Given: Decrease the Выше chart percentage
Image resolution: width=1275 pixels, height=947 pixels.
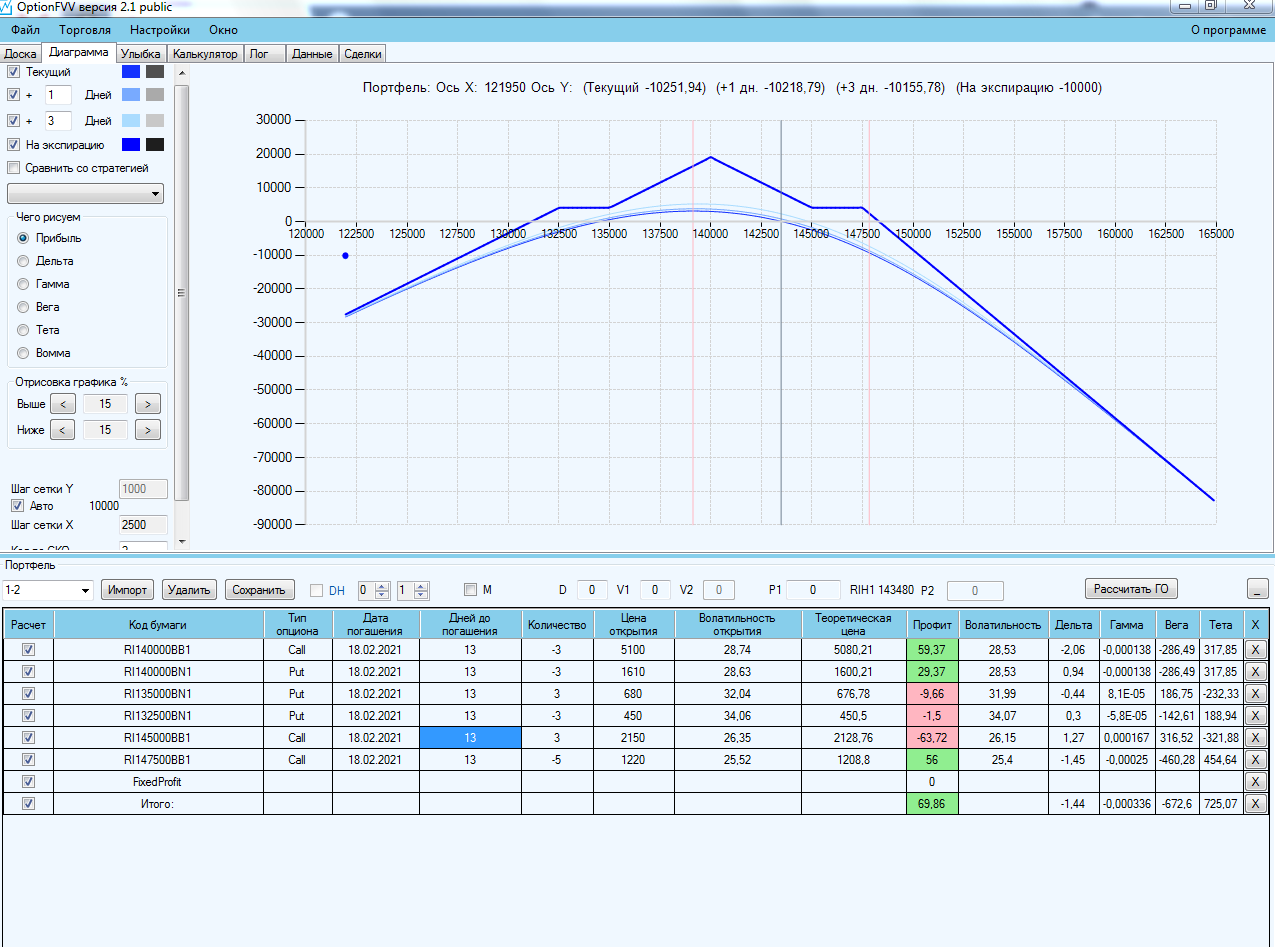Looking at the screenshot, I should tap(62, 404).
